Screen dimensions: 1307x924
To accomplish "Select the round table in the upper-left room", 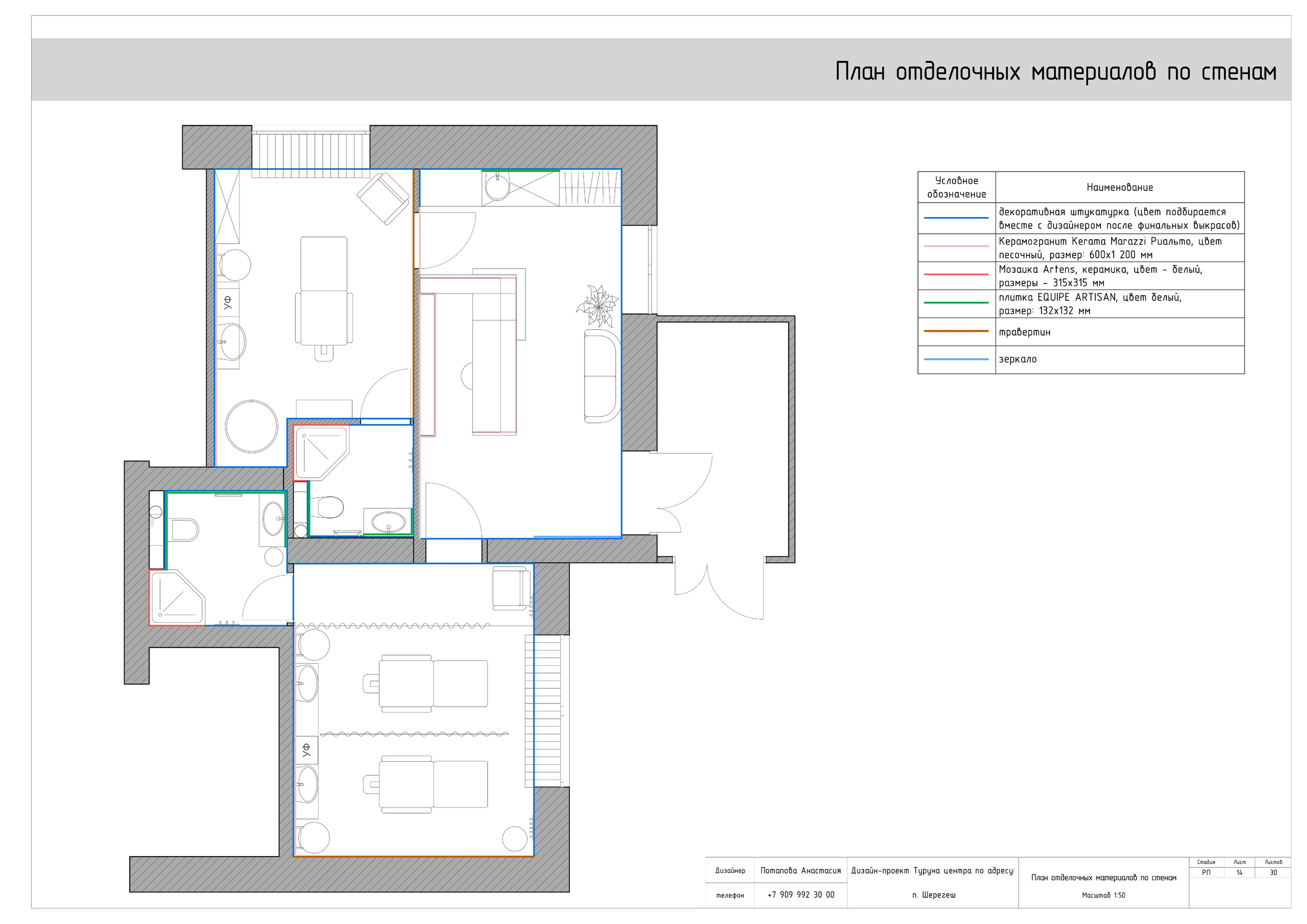I will (251, 426).
